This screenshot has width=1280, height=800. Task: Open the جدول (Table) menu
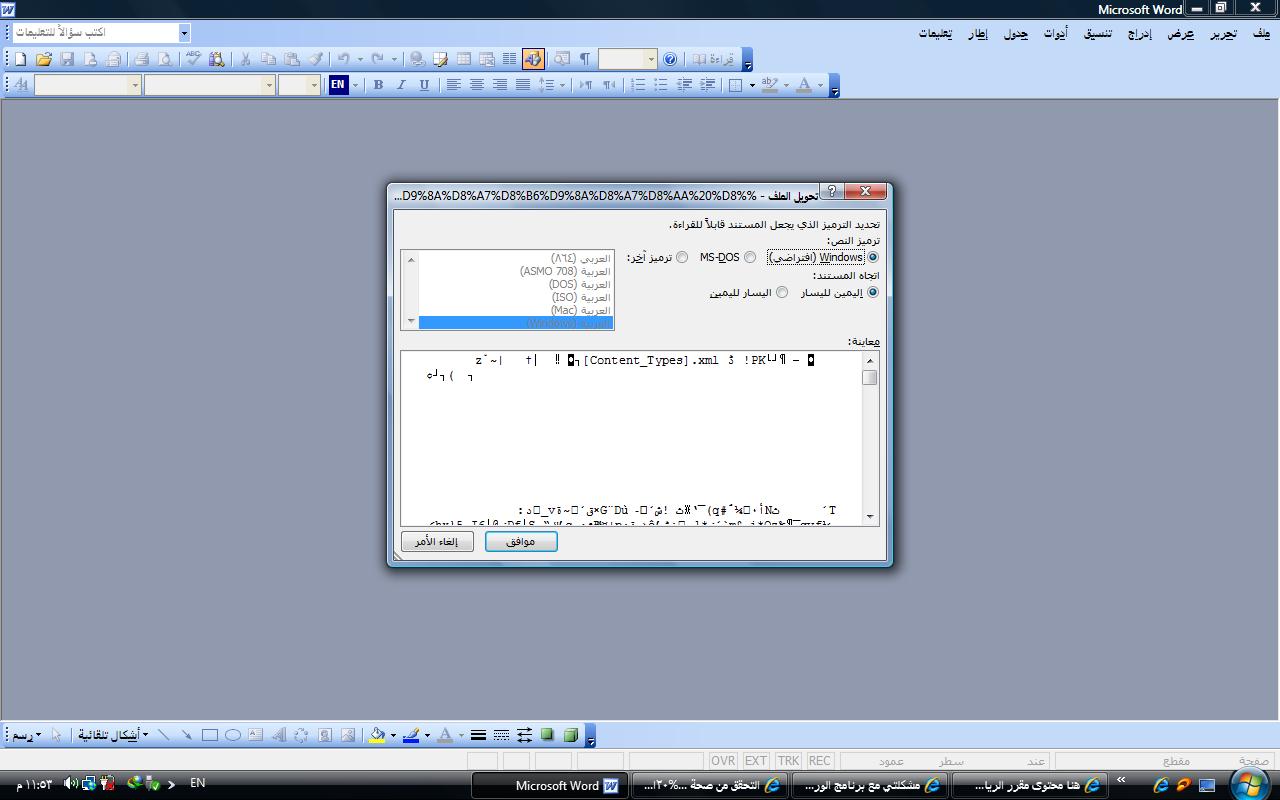pyautogui.click(x=1016, y=34)
